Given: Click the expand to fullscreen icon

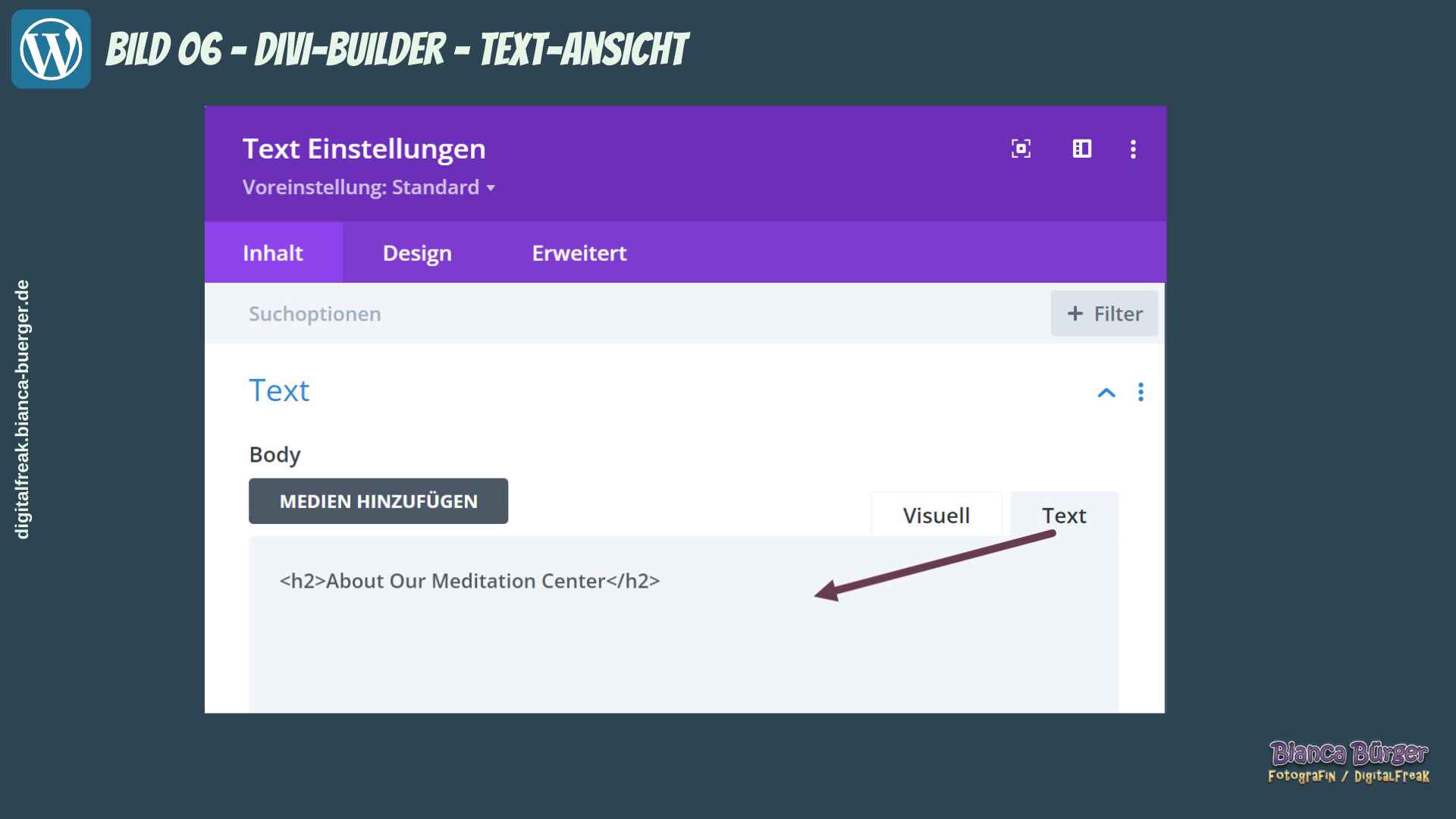Looking at the screenshot, I should [x=1021, y=149].
